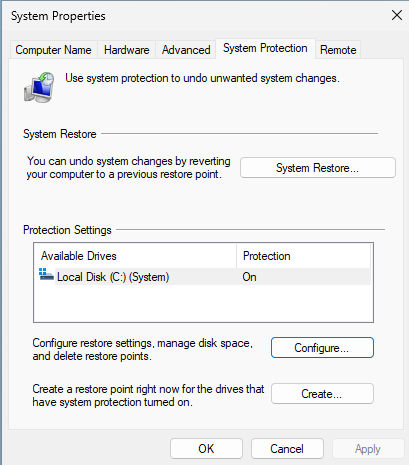Screen dimensions: 409x465
Task: Select the Local Disk (C:) (System) row
Action: 203,277
